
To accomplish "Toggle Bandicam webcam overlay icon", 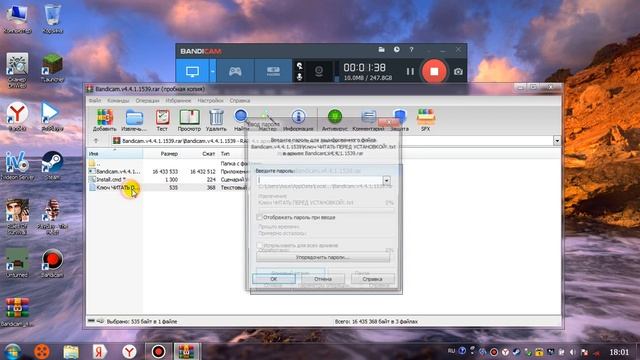I will click(319, 71).
